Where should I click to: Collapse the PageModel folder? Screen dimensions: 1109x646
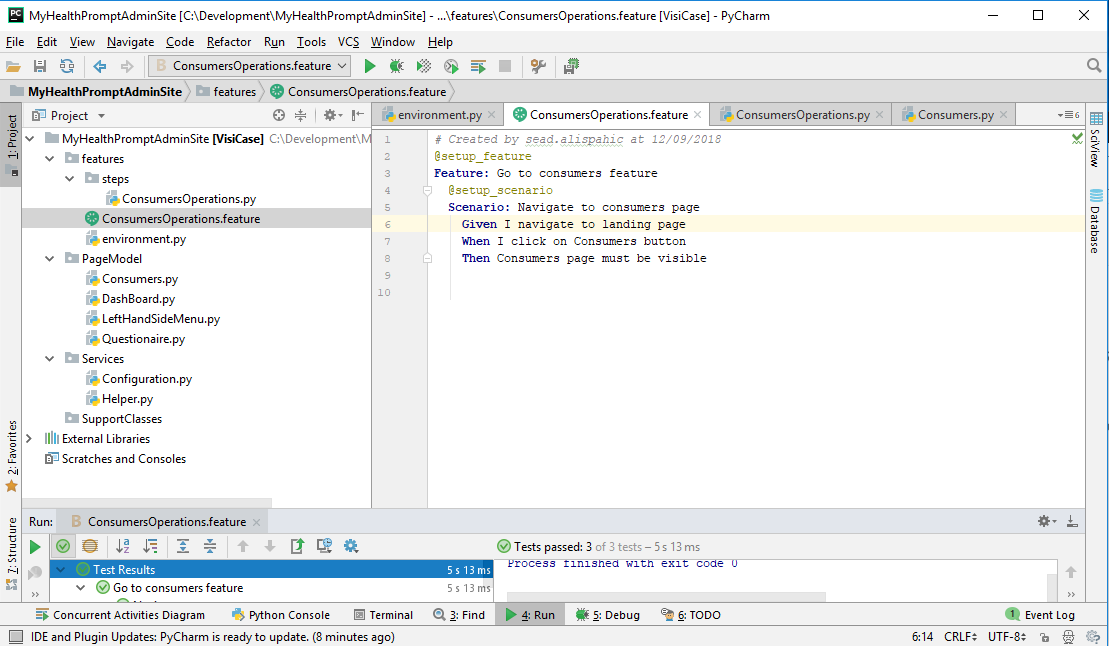[x=48, y=258]
